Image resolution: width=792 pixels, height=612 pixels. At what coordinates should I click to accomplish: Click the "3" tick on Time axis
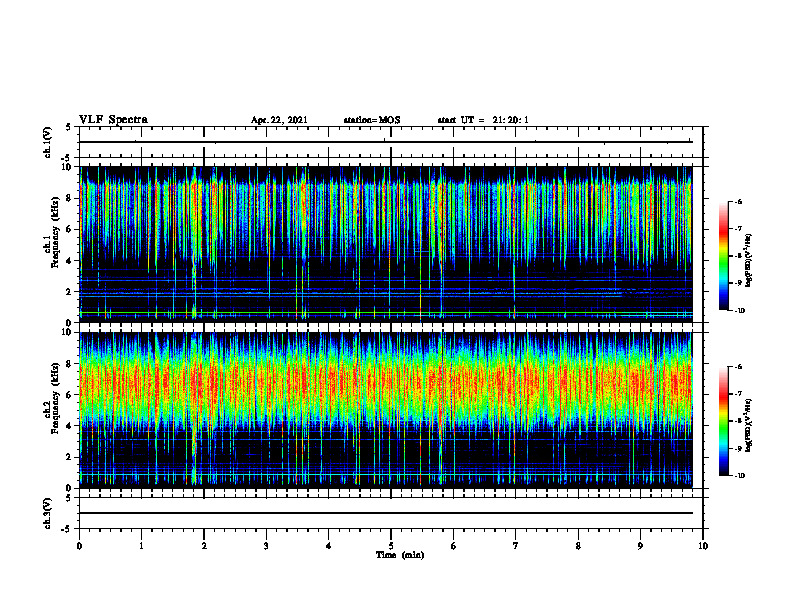tap(266, 546)
